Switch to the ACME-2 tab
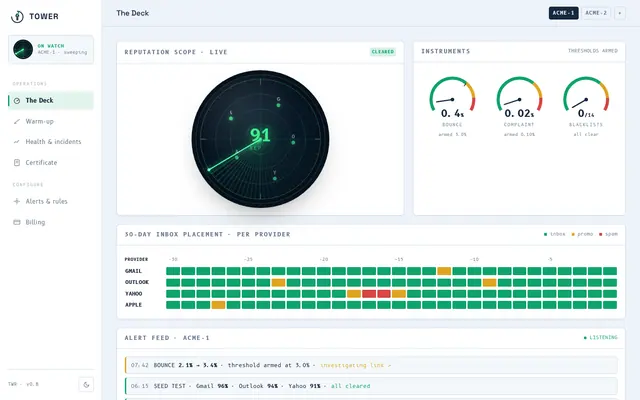 click(596, 13)
